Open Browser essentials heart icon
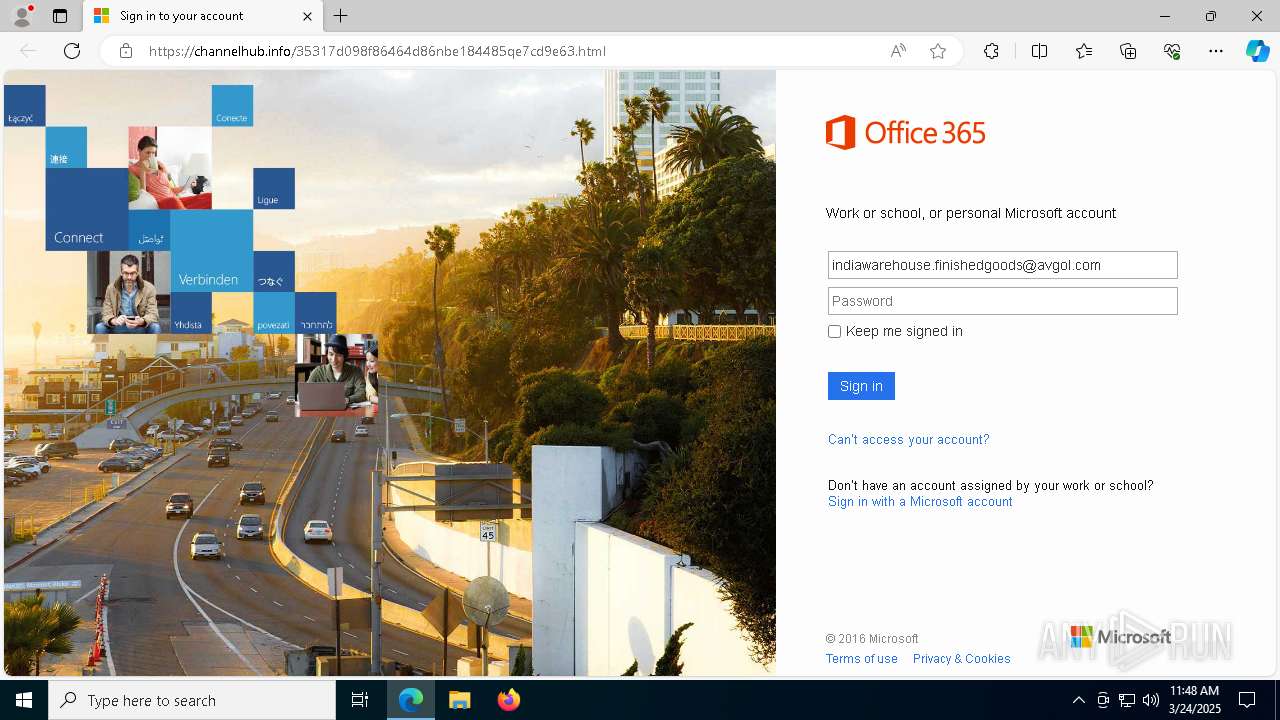This screenshot has width=1280, height=720. tap(1172, 51)
